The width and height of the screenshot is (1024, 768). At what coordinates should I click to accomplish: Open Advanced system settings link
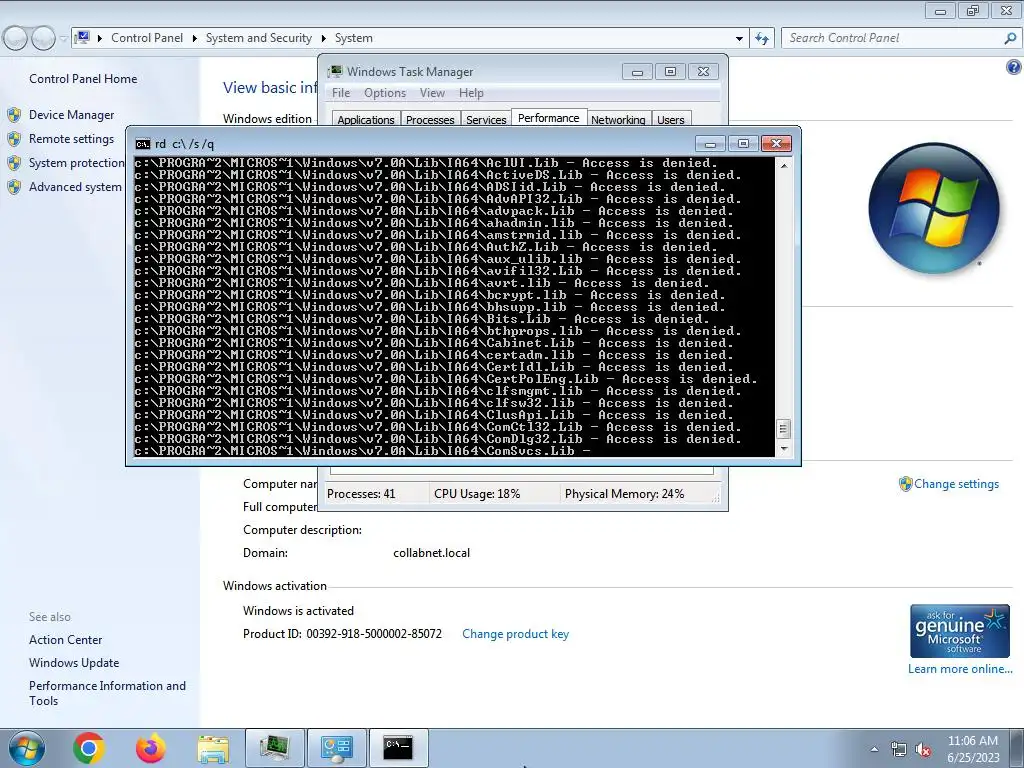point(75,187)
